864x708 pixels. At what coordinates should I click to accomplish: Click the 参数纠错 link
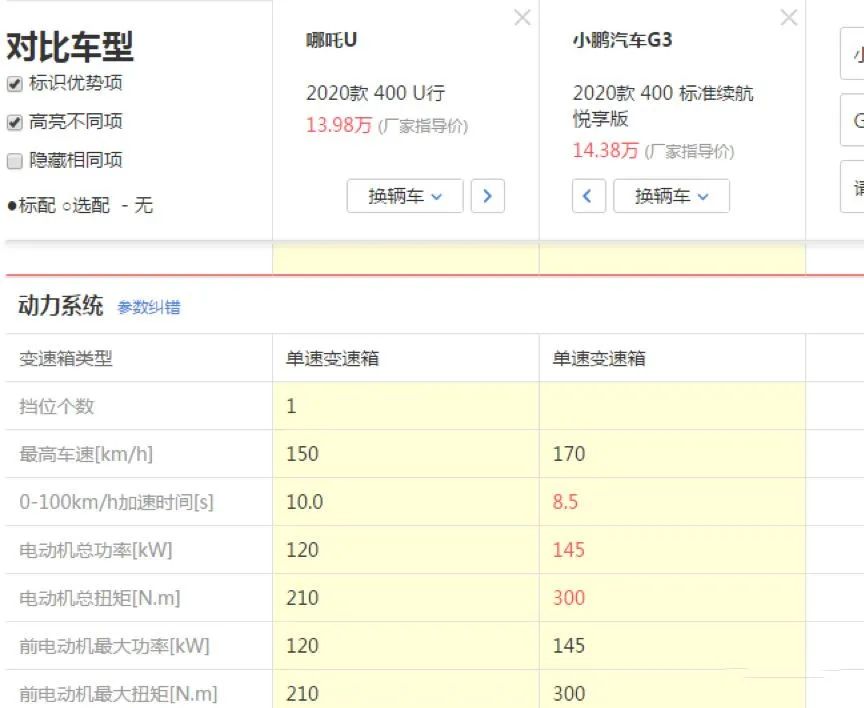click(149, 307)
